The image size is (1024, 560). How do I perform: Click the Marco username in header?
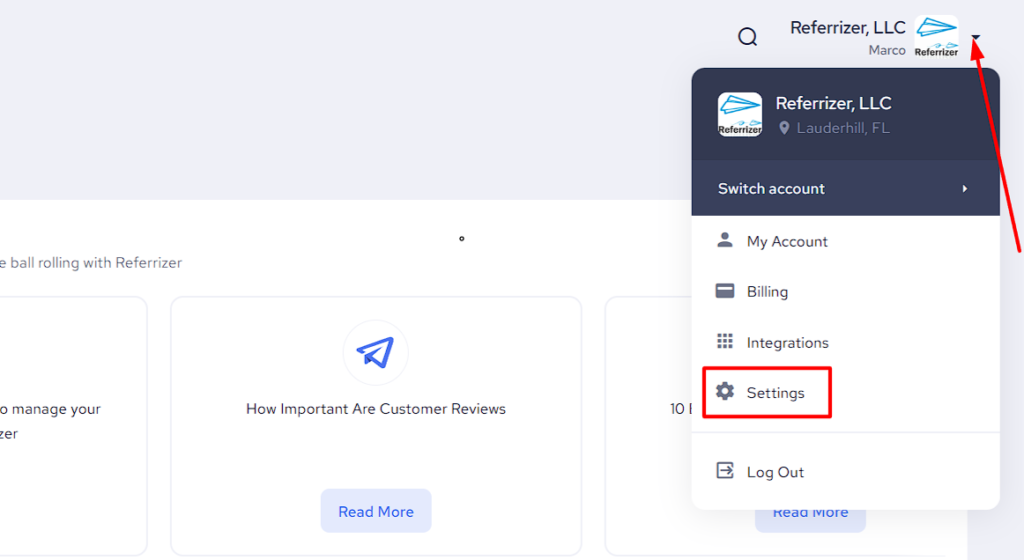tap(886, 50)
